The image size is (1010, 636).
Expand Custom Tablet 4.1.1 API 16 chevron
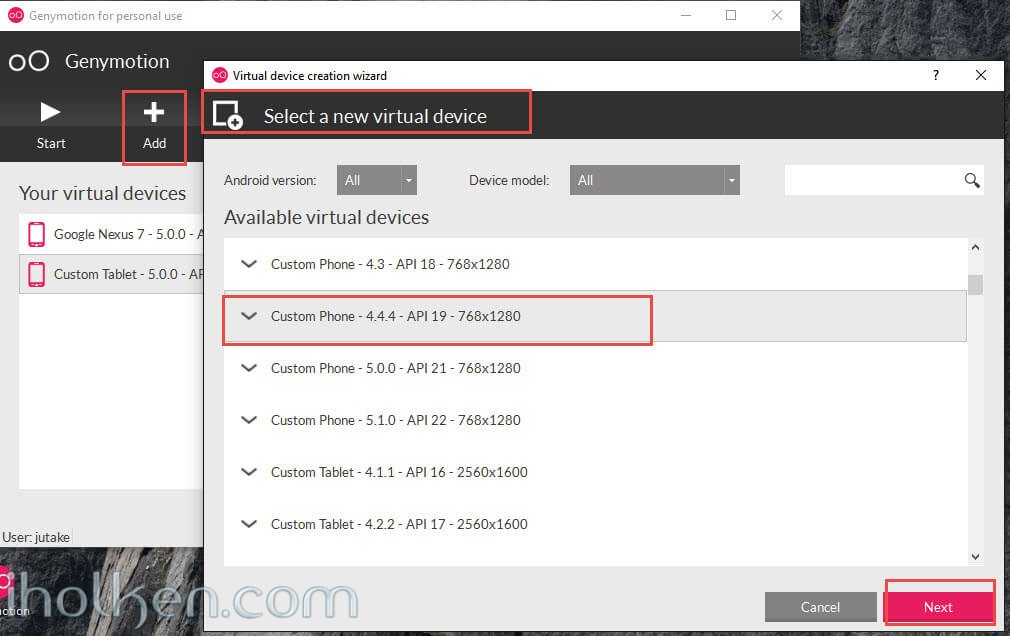(x=249, y=472)
